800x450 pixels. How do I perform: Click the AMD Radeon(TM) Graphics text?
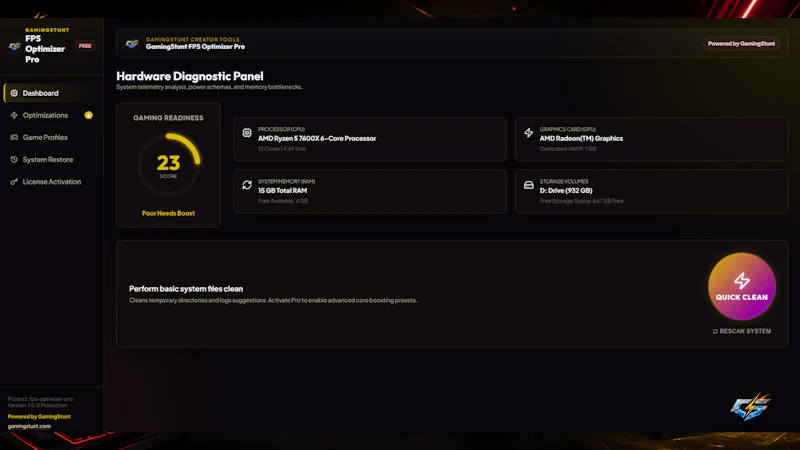pyautogui.click(x=581, y=138)
